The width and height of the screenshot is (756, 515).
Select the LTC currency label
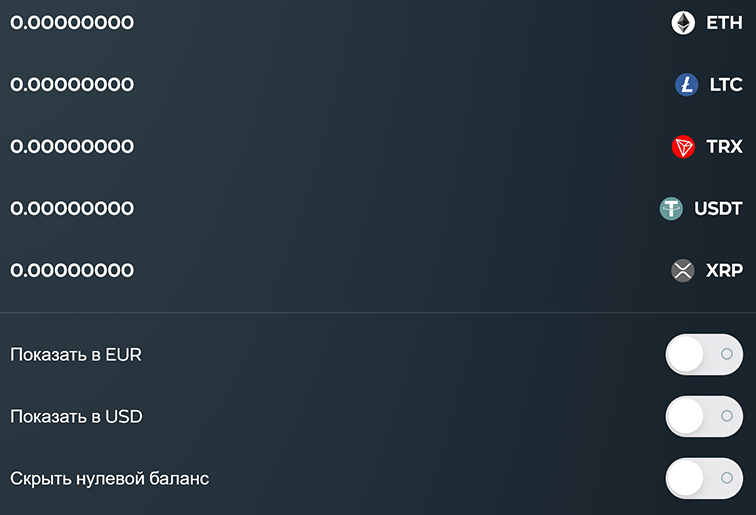726,85
